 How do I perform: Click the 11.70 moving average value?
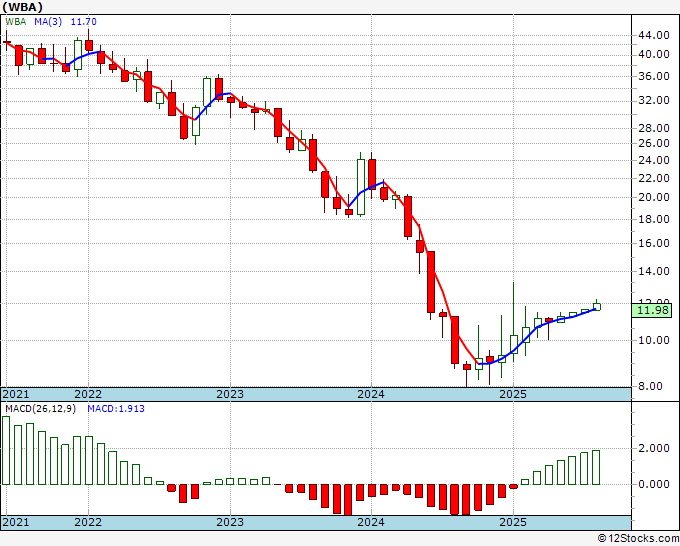pyautogui.click(x=83, y=22)
